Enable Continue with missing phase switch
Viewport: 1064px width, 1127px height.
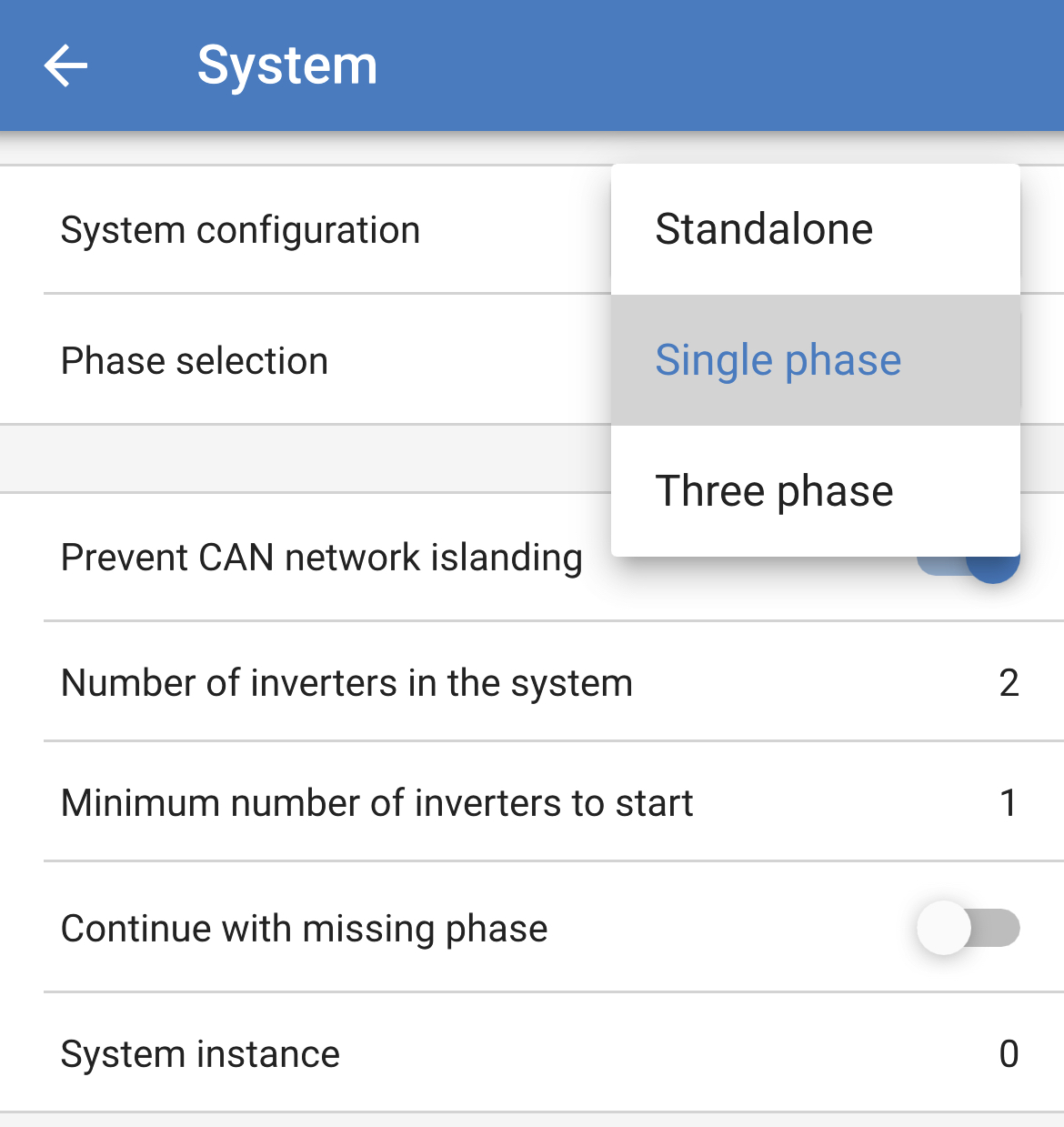[968, 928]
